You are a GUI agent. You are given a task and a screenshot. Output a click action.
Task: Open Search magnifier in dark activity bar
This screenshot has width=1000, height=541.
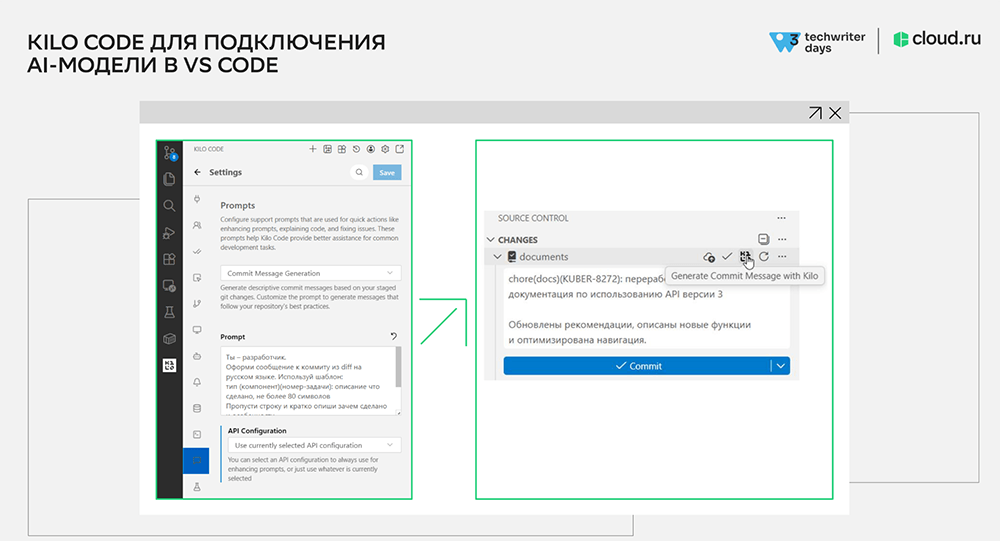click(169, 205)
